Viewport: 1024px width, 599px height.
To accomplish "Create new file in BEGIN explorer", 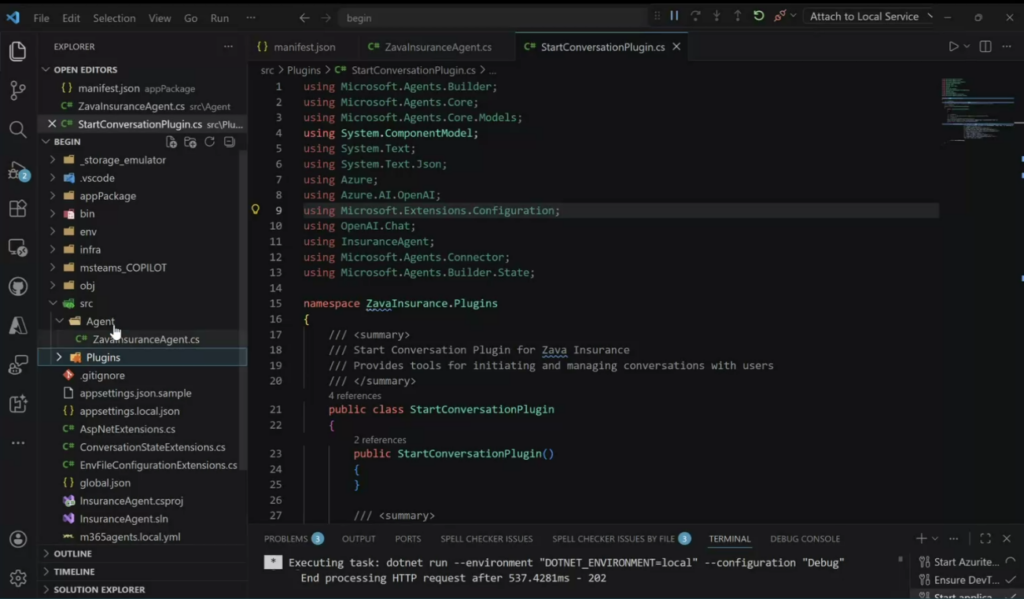I will [171, 142].
